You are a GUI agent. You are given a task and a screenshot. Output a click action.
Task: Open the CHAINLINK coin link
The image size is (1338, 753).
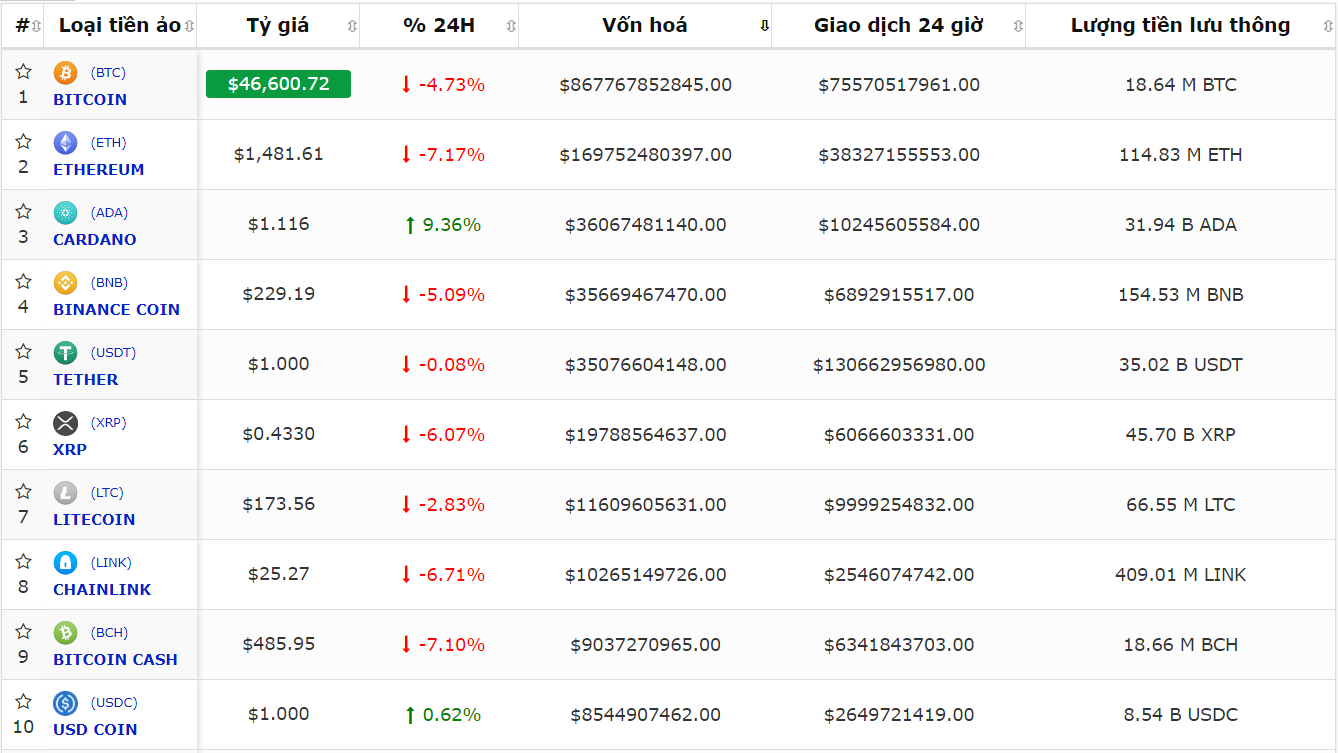coord(102,590)
